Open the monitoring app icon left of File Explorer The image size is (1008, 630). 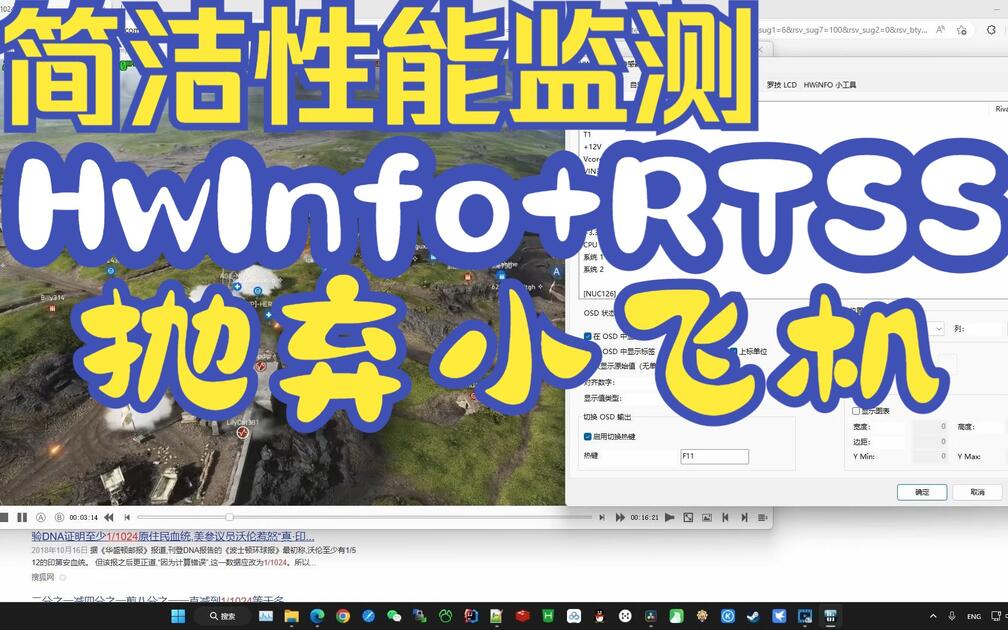[x=266, y=616]
